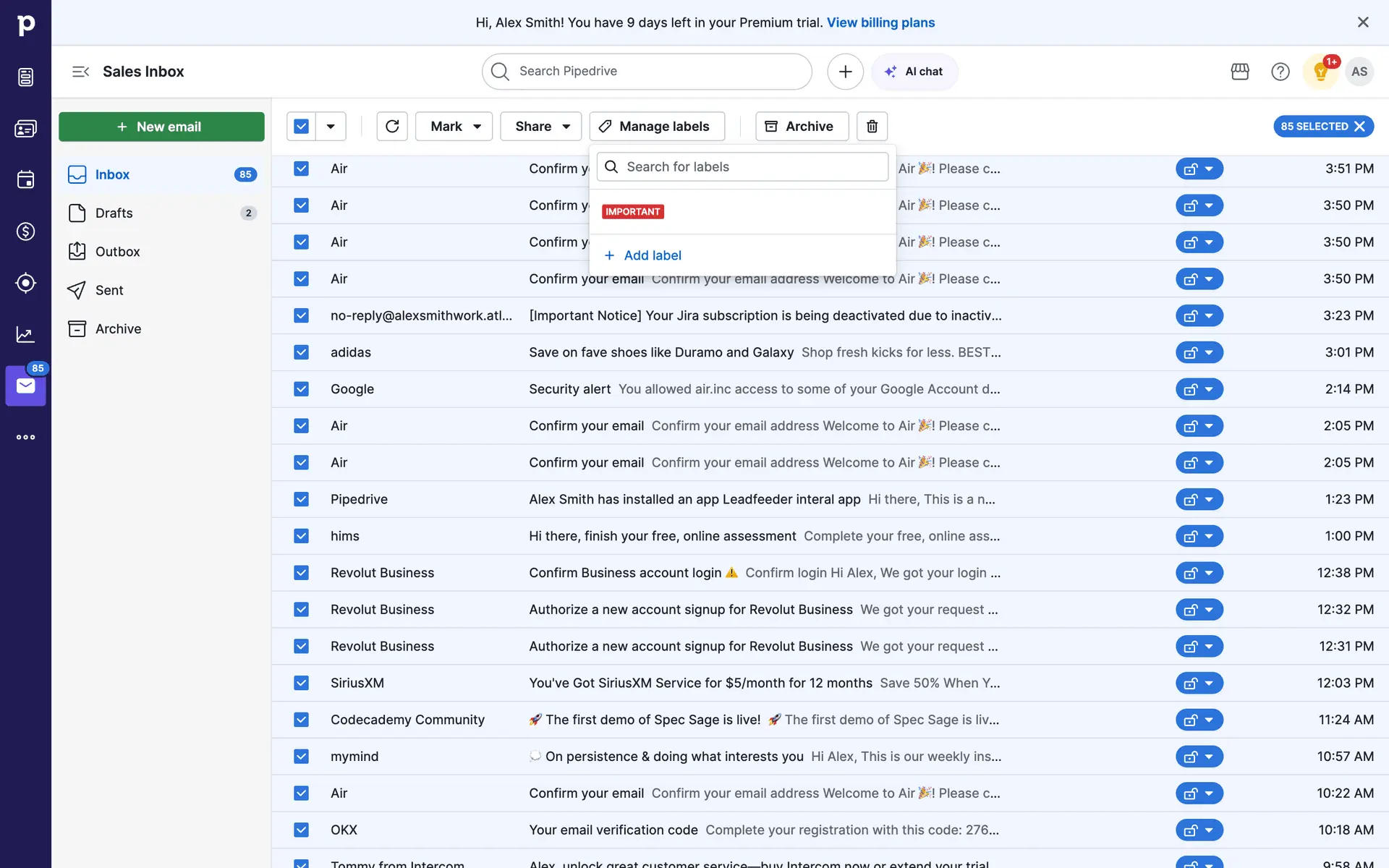
Task: Uncheck the adidas email checkbox
Action: [302, 352]
